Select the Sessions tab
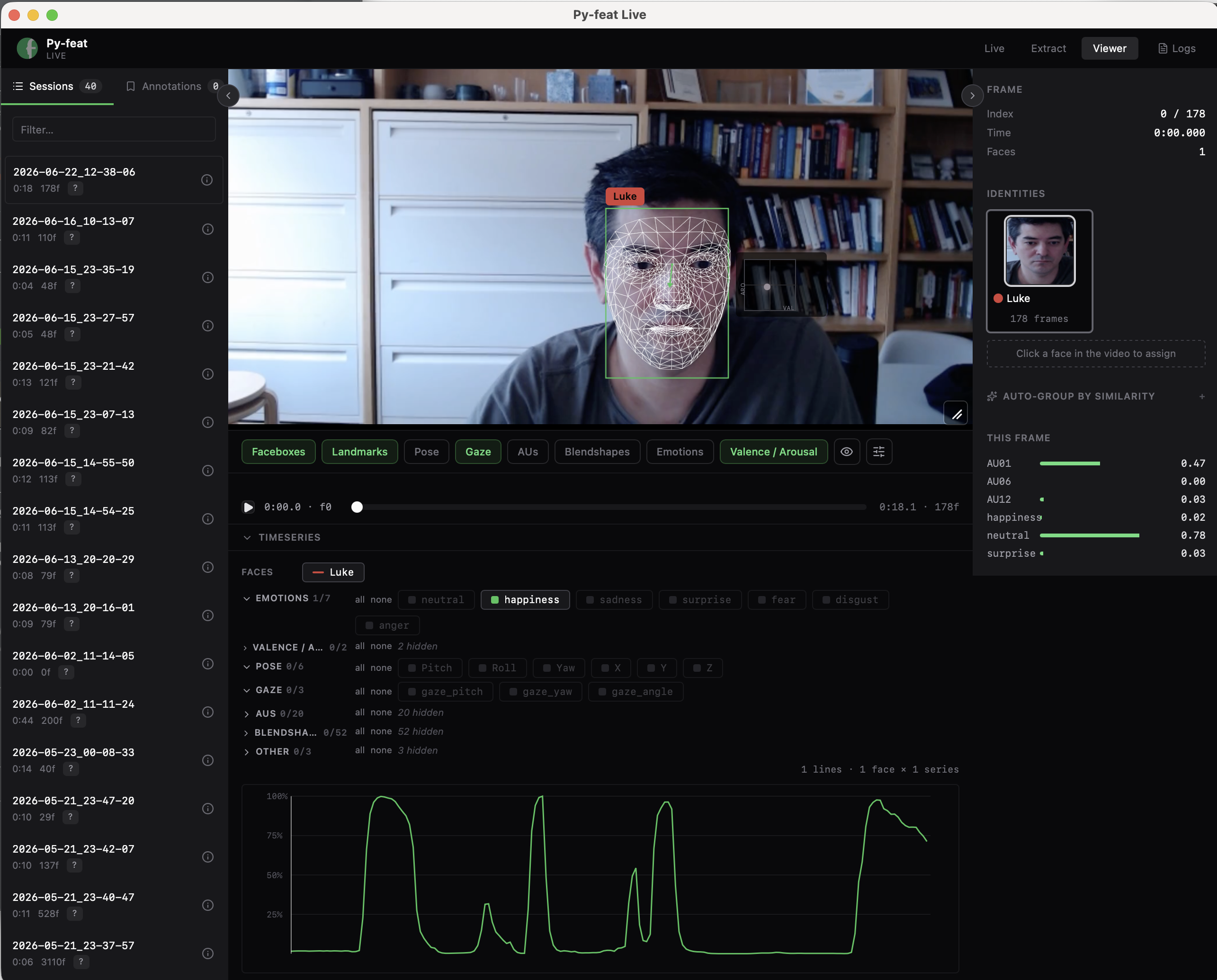The height and width of the screenshot is (980, 1217). coord(57,86)
